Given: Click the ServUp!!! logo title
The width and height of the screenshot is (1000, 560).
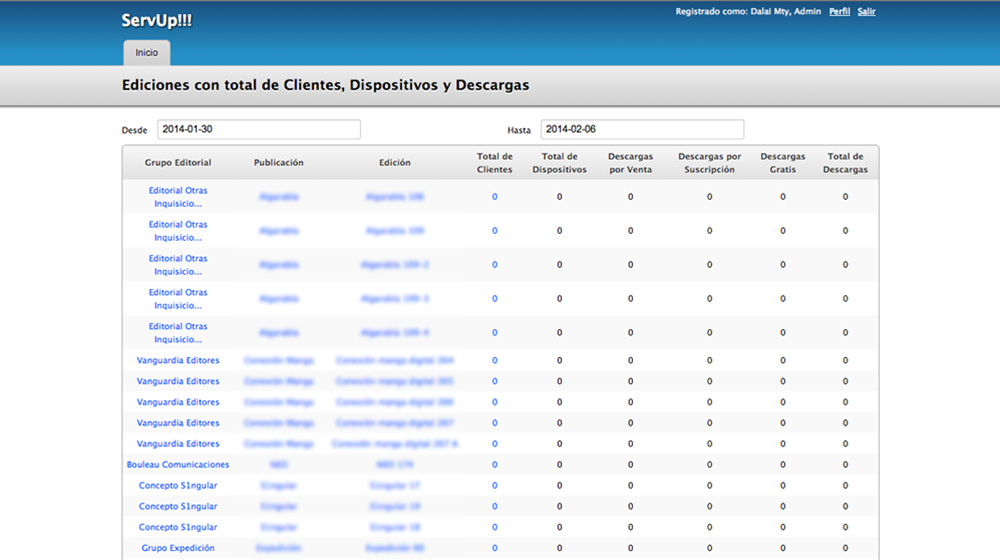Looking at the screenshot, I should [156, 20].
